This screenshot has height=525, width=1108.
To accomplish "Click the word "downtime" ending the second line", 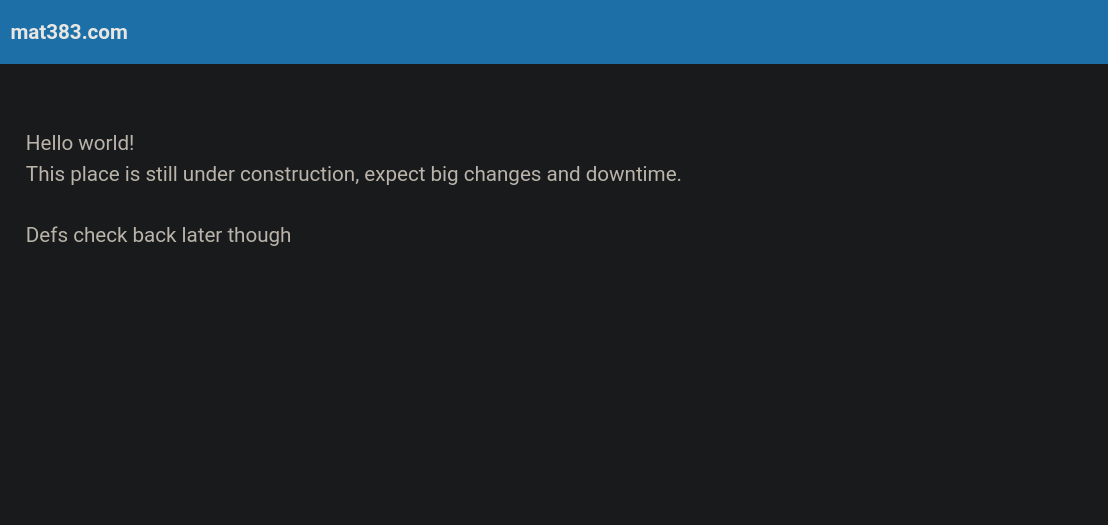I will point(631,174).
